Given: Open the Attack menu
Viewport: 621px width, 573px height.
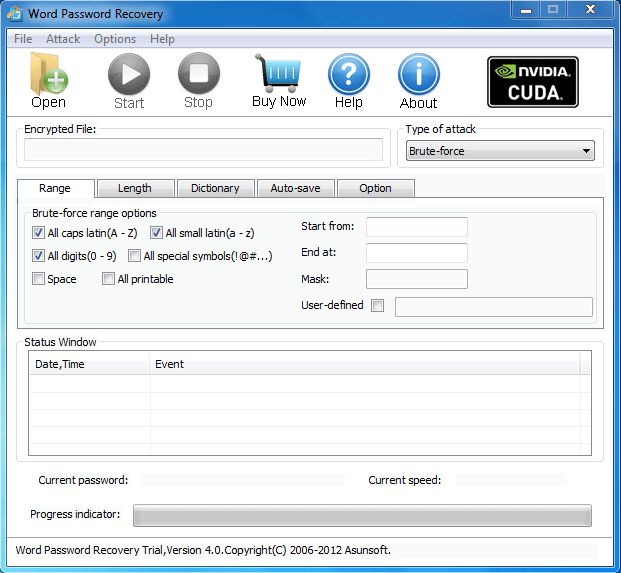Looking at the screenshot, I should pyautogui.click(x=63, y=39).
